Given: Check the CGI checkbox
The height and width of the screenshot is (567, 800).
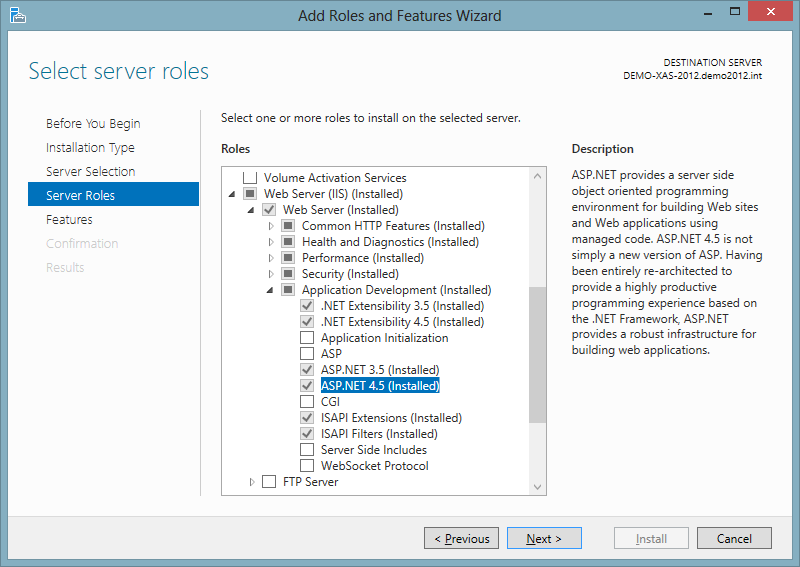Looking at the screenshot, I should 307,402.
